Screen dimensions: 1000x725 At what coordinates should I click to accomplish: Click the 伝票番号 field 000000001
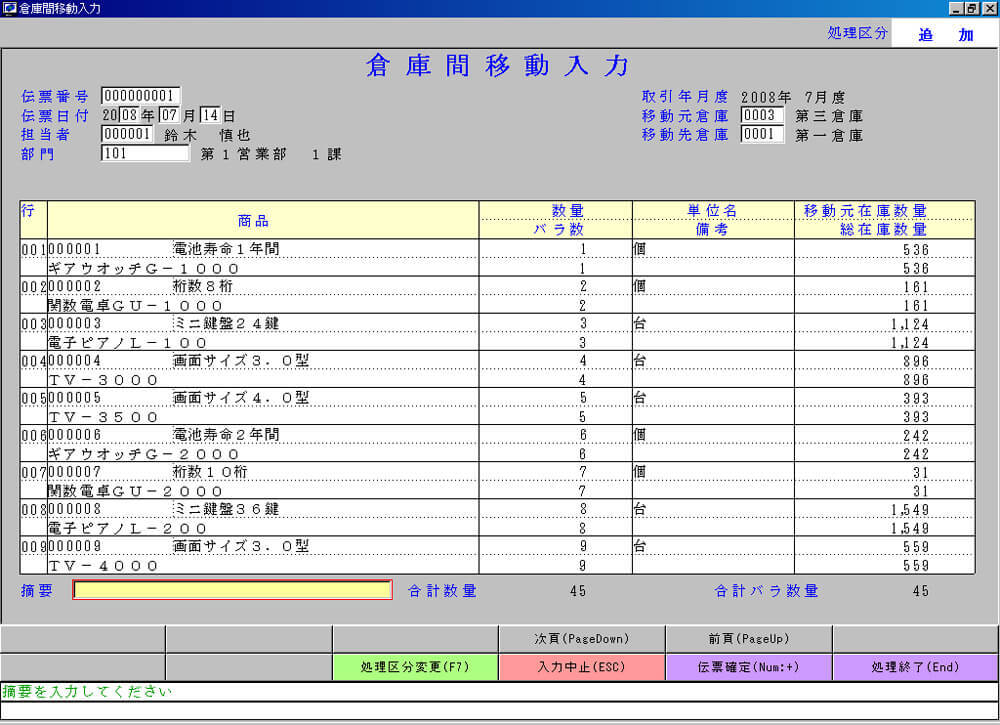[x=140, y=96]
